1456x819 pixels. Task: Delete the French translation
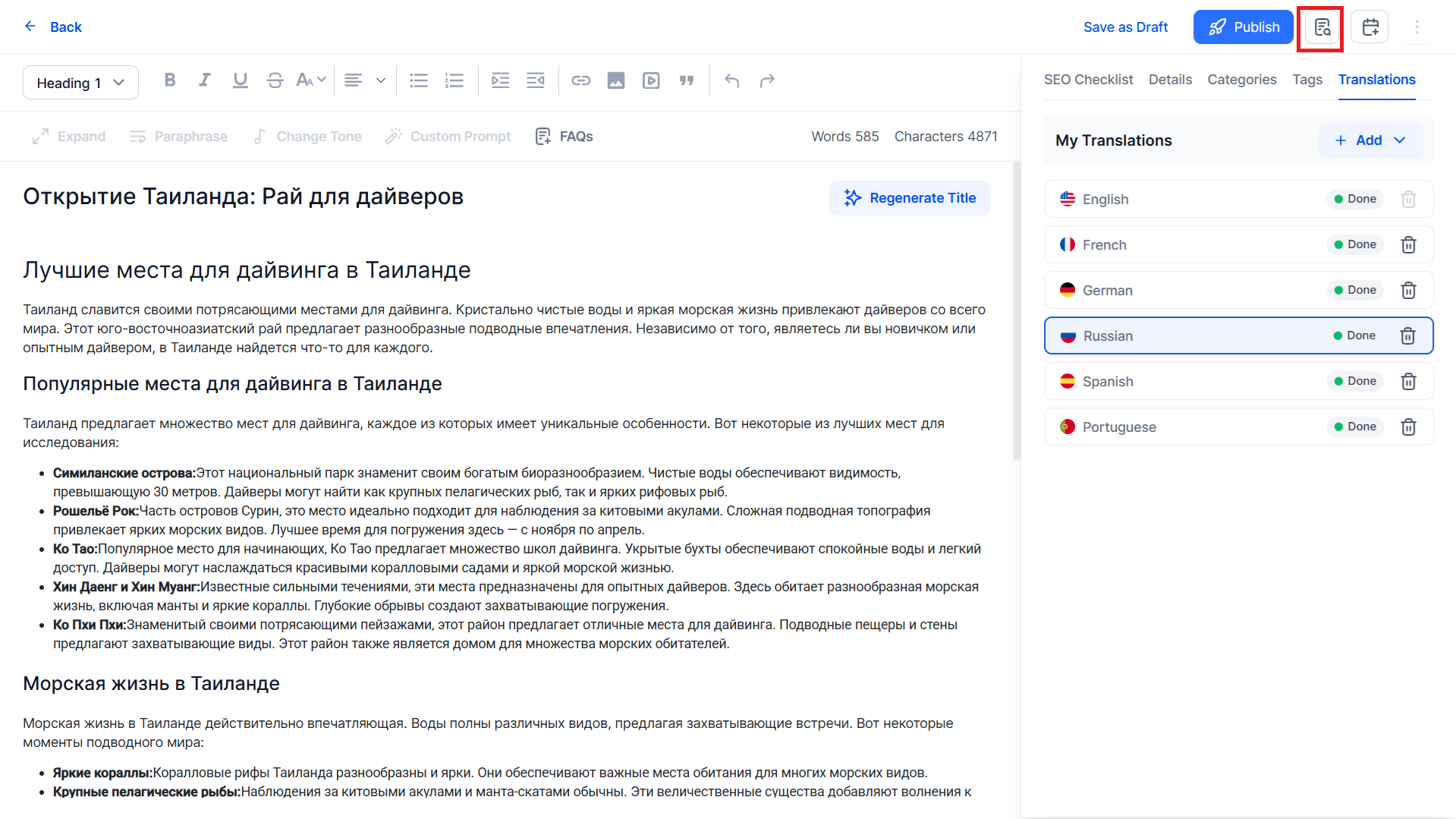click(1408, 244)
